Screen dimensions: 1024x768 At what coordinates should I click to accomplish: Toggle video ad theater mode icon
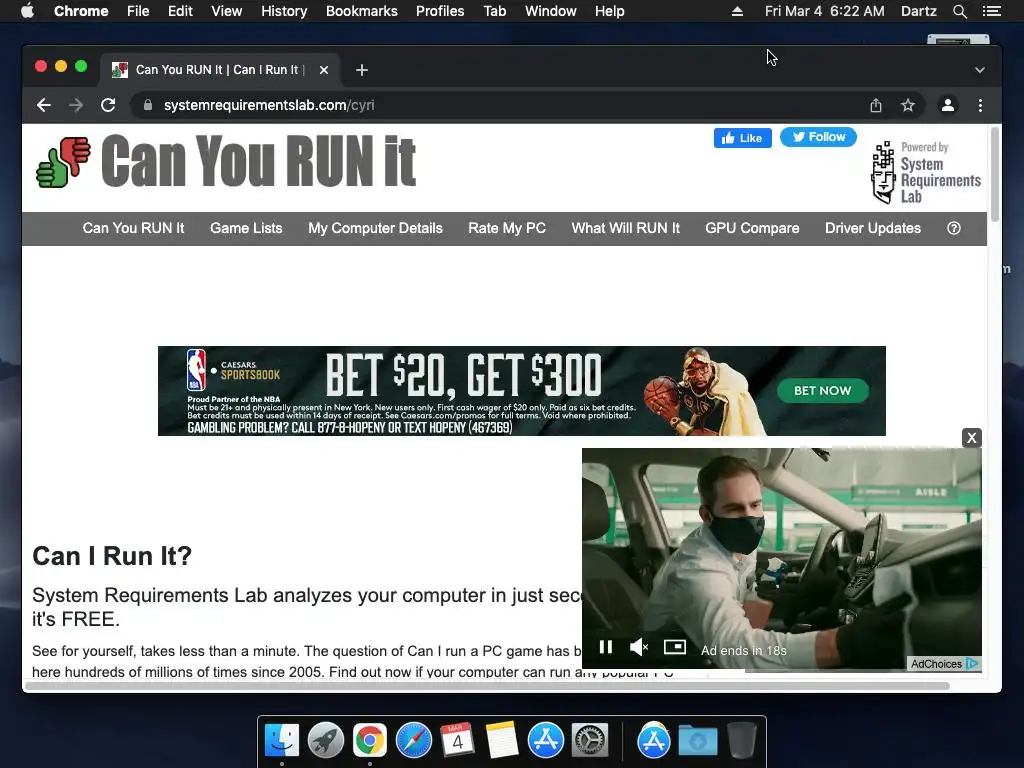point(675,647)
